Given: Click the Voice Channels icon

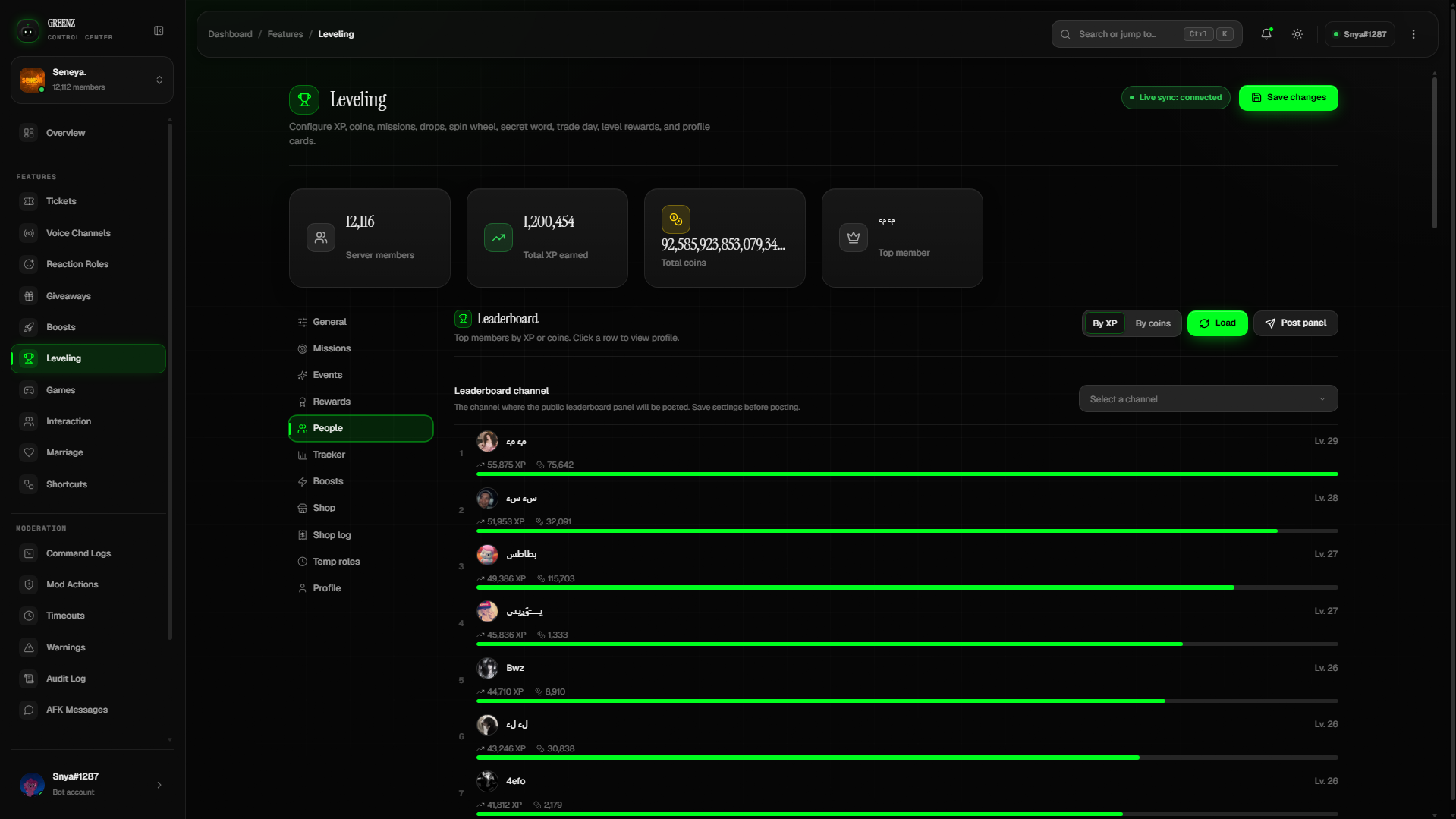Looking at the screenshot, I should [29, 233].
